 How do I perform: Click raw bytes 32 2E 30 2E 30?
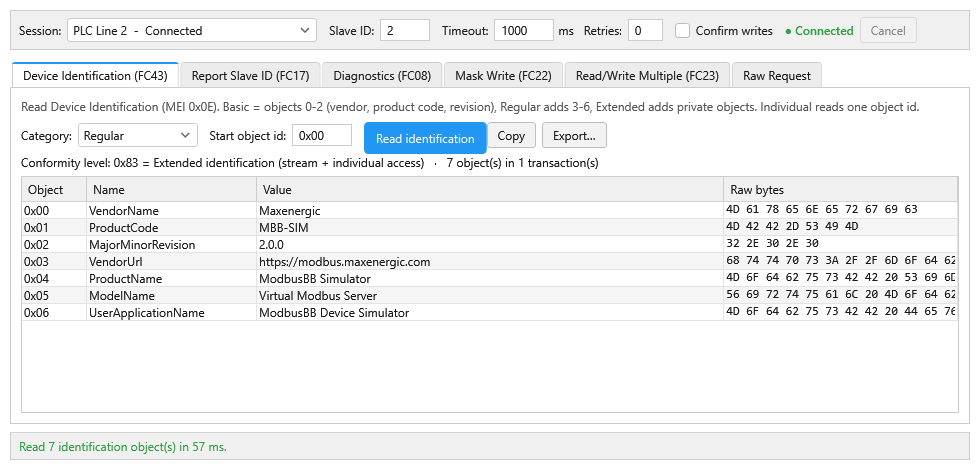point(841,243)
